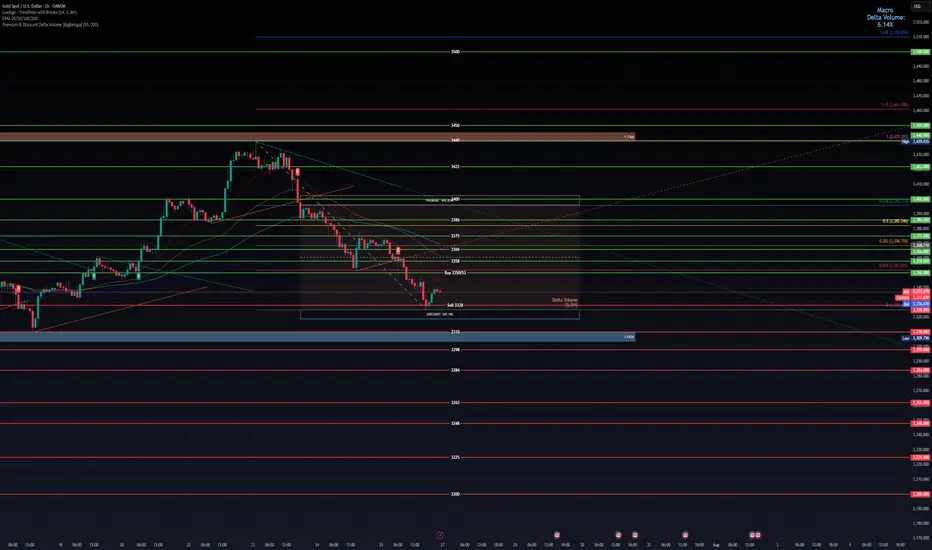
Task: Open the economic event flag on the 31st
Action: (685, 535)
